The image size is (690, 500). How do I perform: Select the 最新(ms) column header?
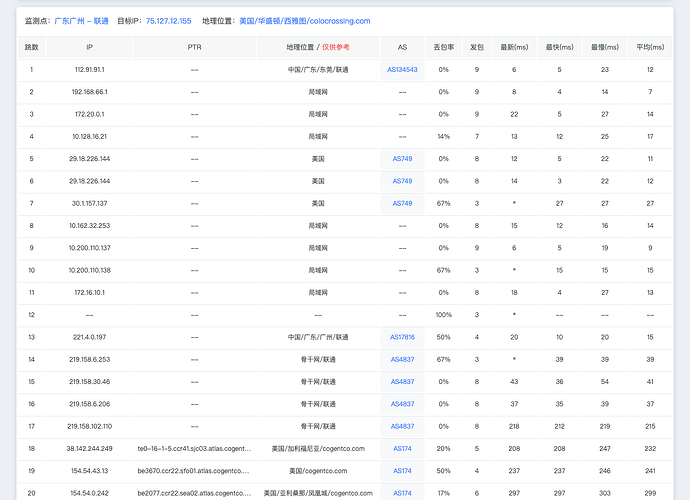514,47
